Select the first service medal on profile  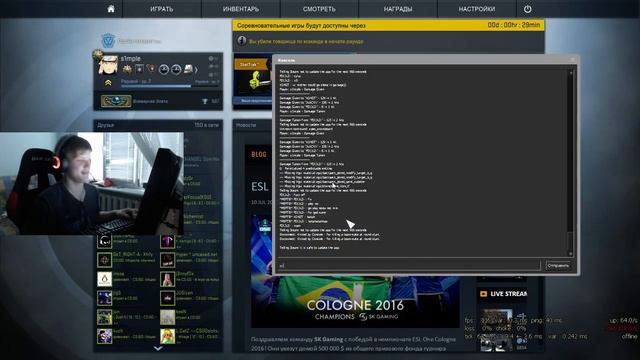(127, 69)
